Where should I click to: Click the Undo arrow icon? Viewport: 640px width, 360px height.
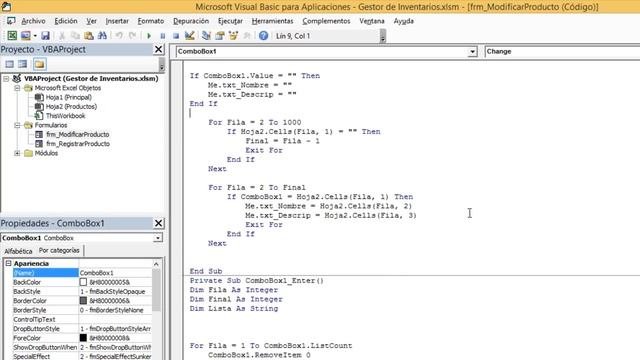point(119,36)
